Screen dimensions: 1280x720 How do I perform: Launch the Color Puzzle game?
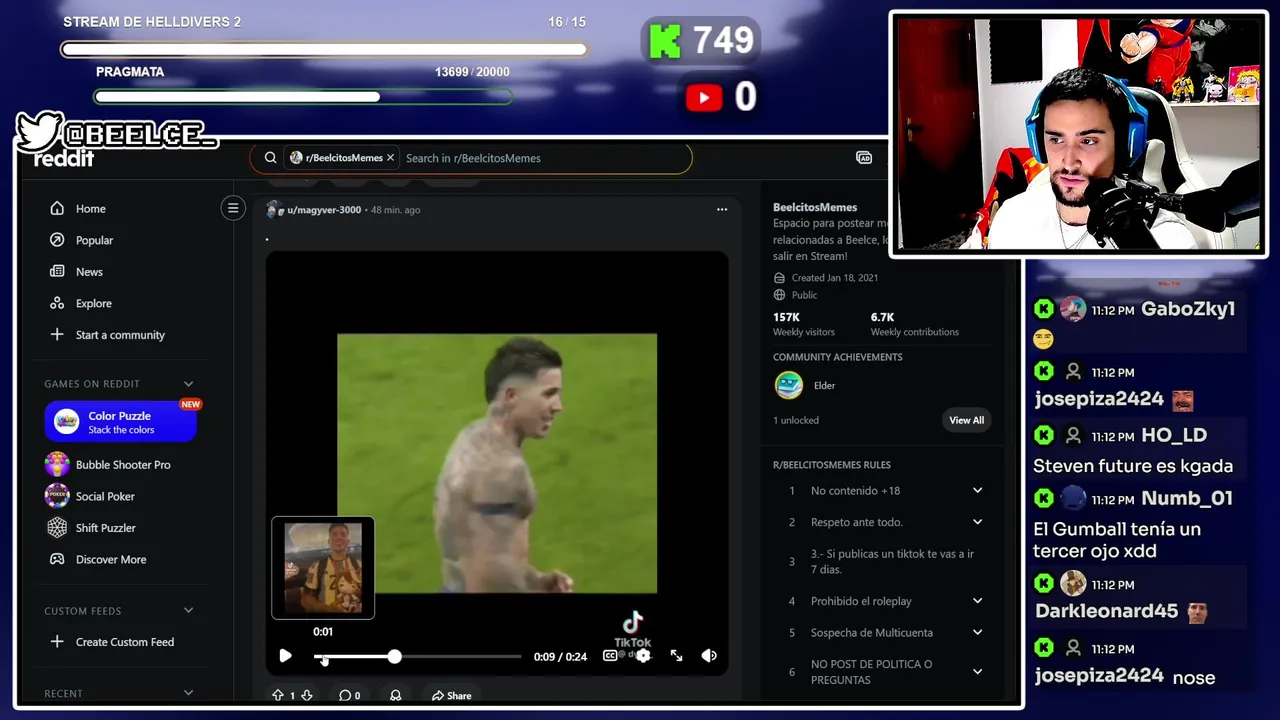tap(121, 422)
